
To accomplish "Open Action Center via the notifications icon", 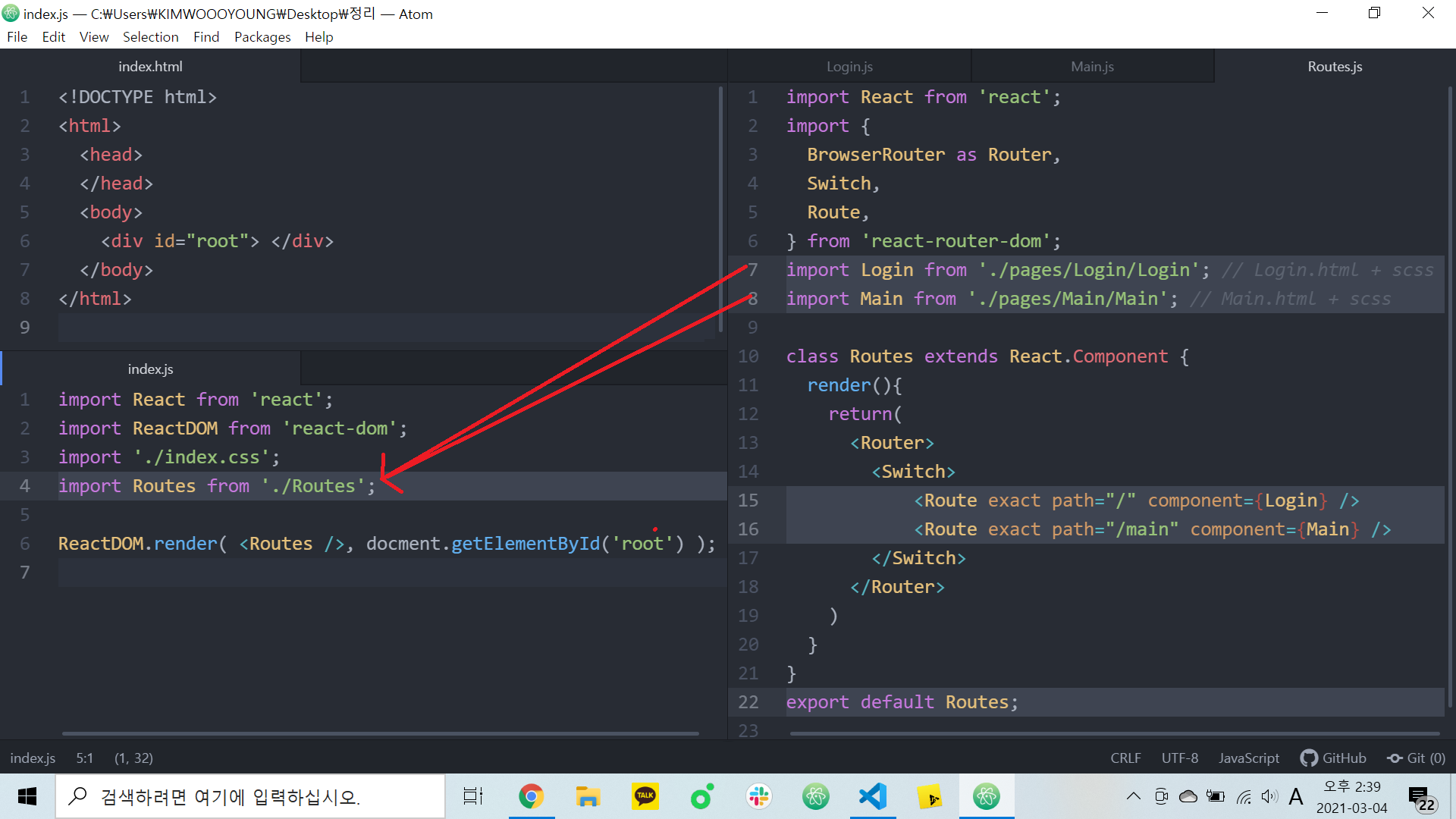I will (1422, 796).
